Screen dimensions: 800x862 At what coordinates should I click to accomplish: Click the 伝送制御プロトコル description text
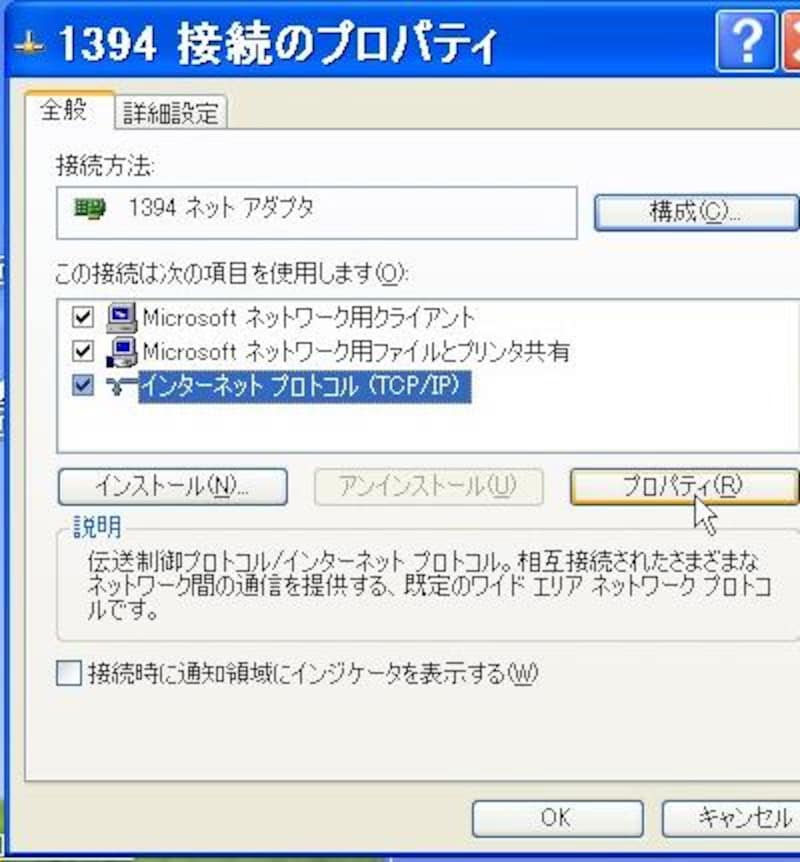click(x=429, y=585)
